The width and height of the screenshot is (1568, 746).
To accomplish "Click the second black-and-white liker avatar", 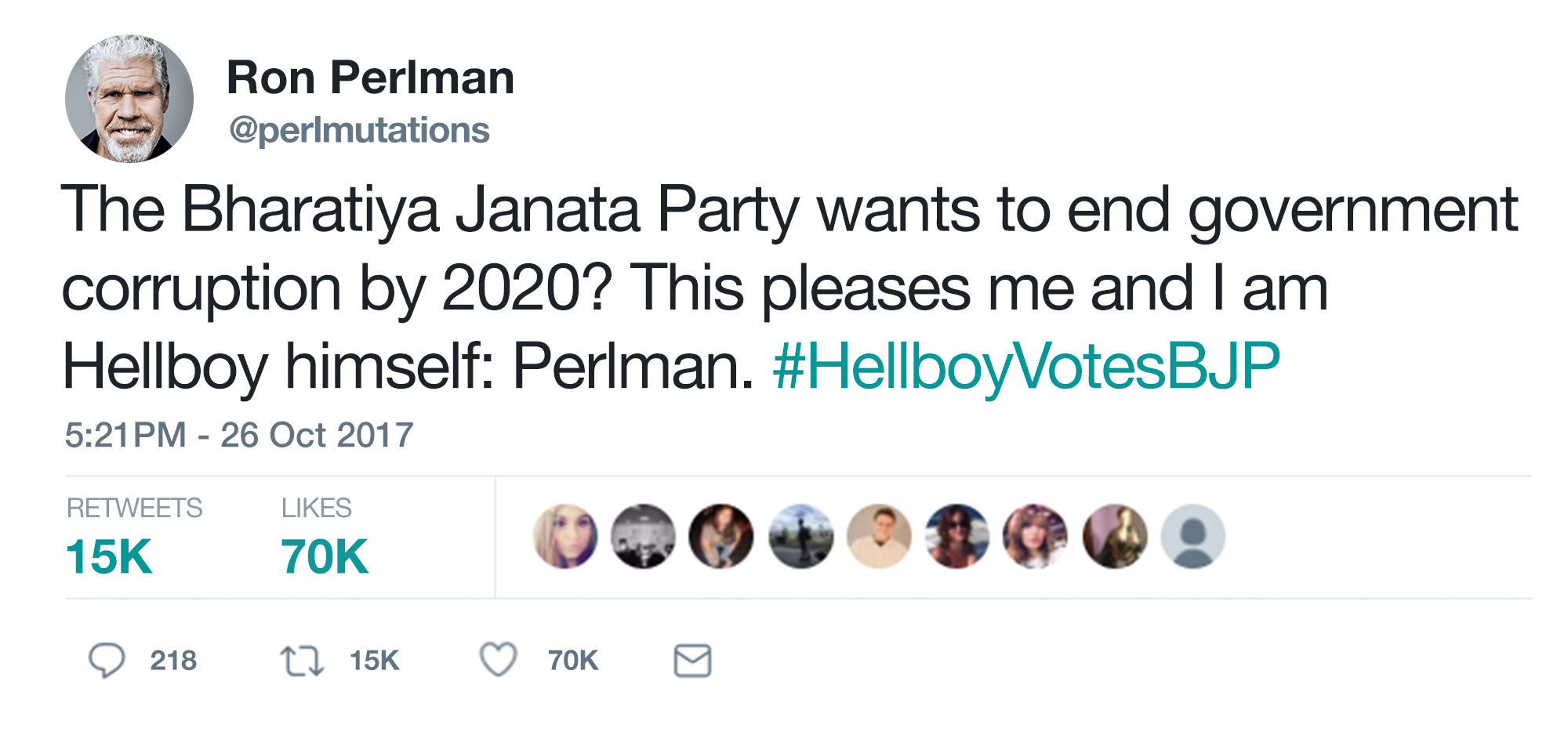I will [x=644, y=537].
